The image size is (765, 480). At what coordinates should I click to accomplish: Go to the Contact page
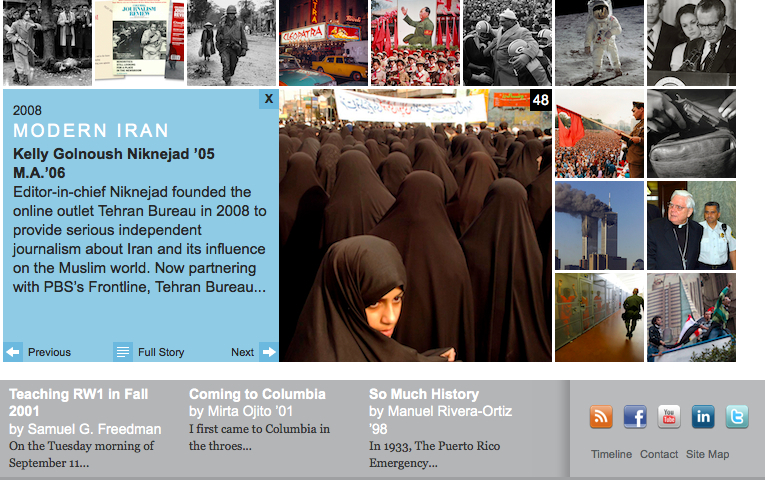point(659,454)
